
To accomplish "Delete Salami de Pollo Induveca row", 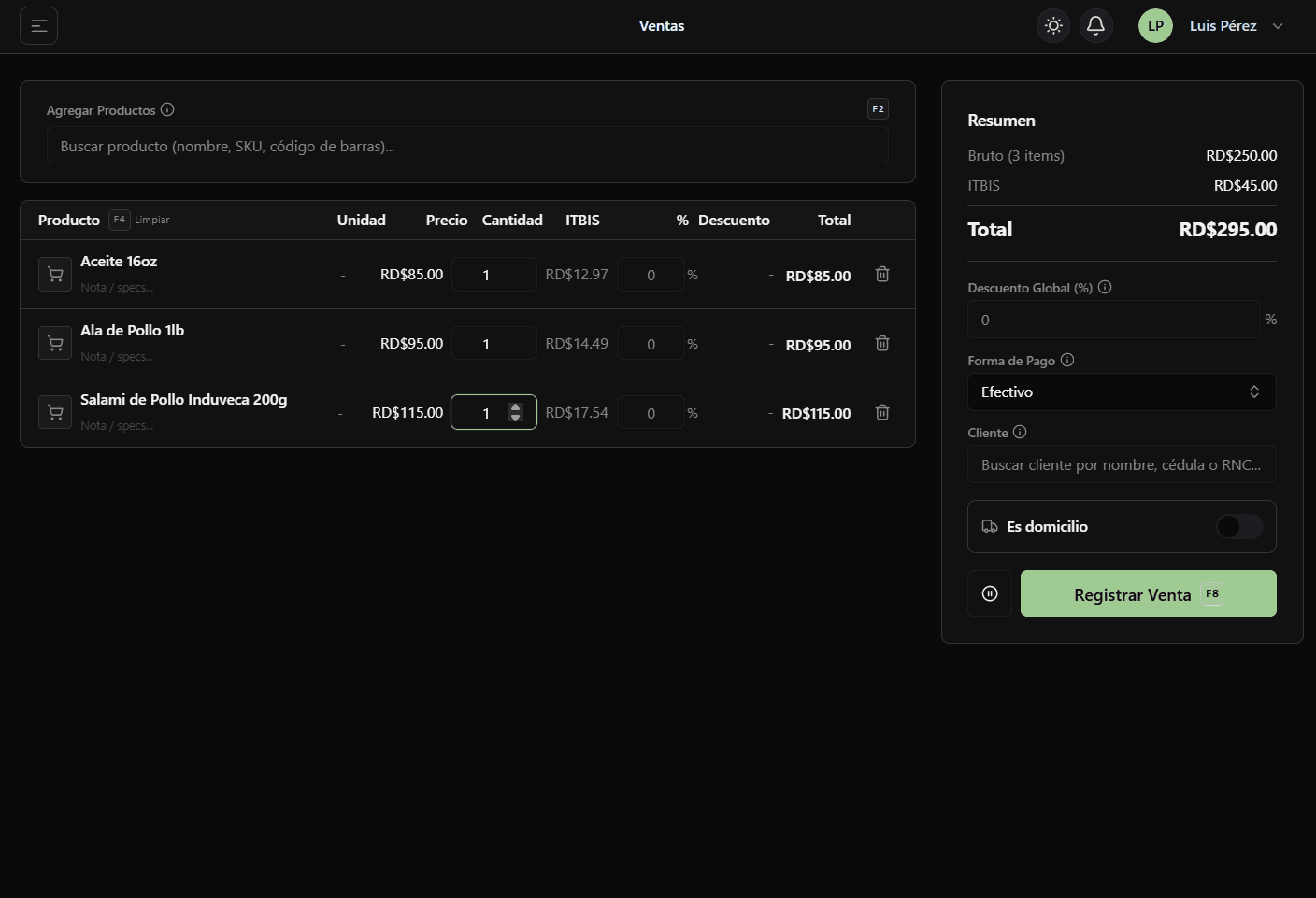I will pos(881,413).
